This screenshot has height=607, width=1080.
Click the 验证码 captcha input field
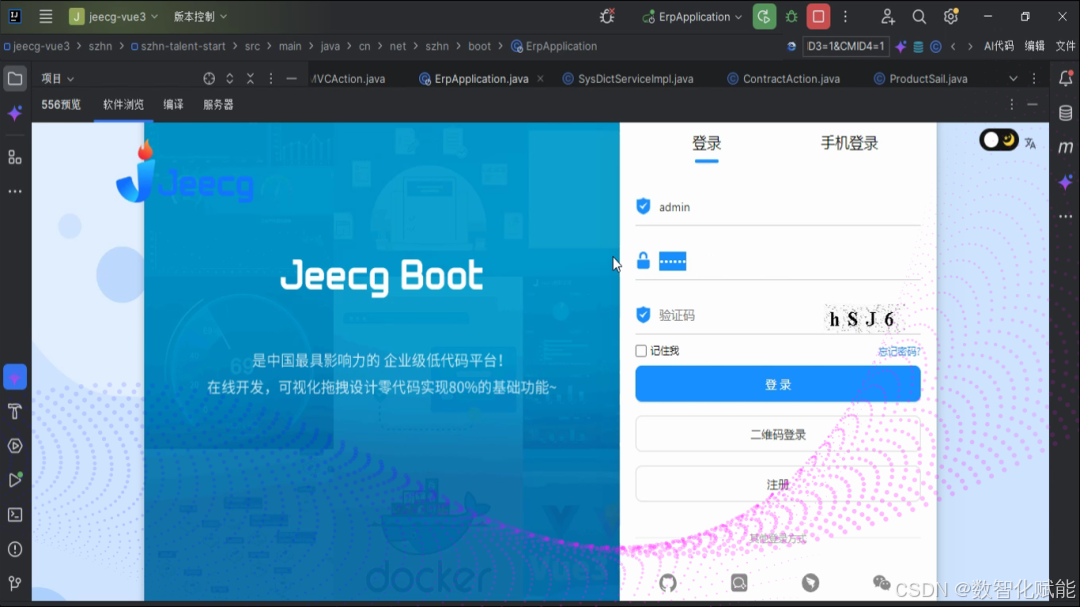pos(727,316)
